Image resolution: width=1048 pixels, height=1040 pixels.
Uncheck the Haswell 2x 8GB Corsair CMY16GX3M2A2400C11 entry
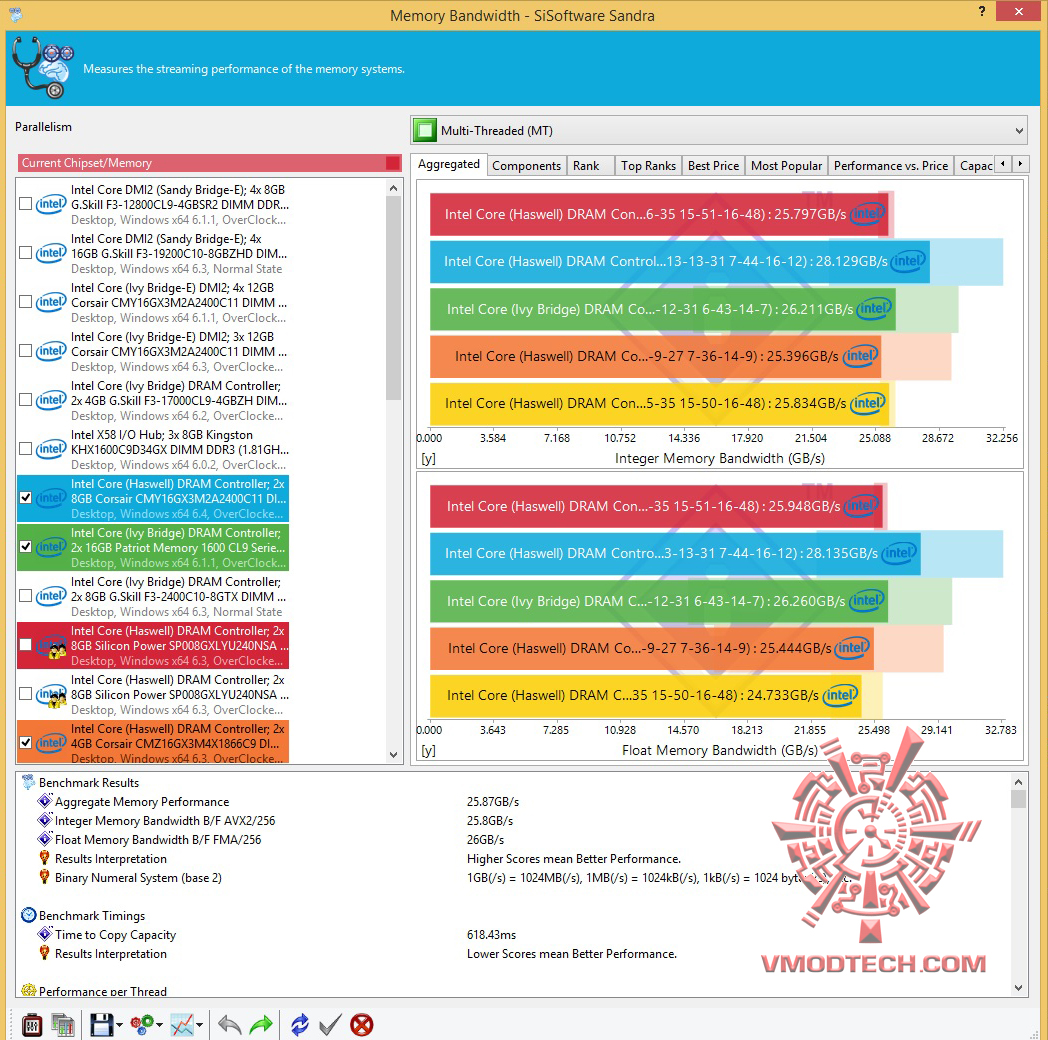[25, 497]
